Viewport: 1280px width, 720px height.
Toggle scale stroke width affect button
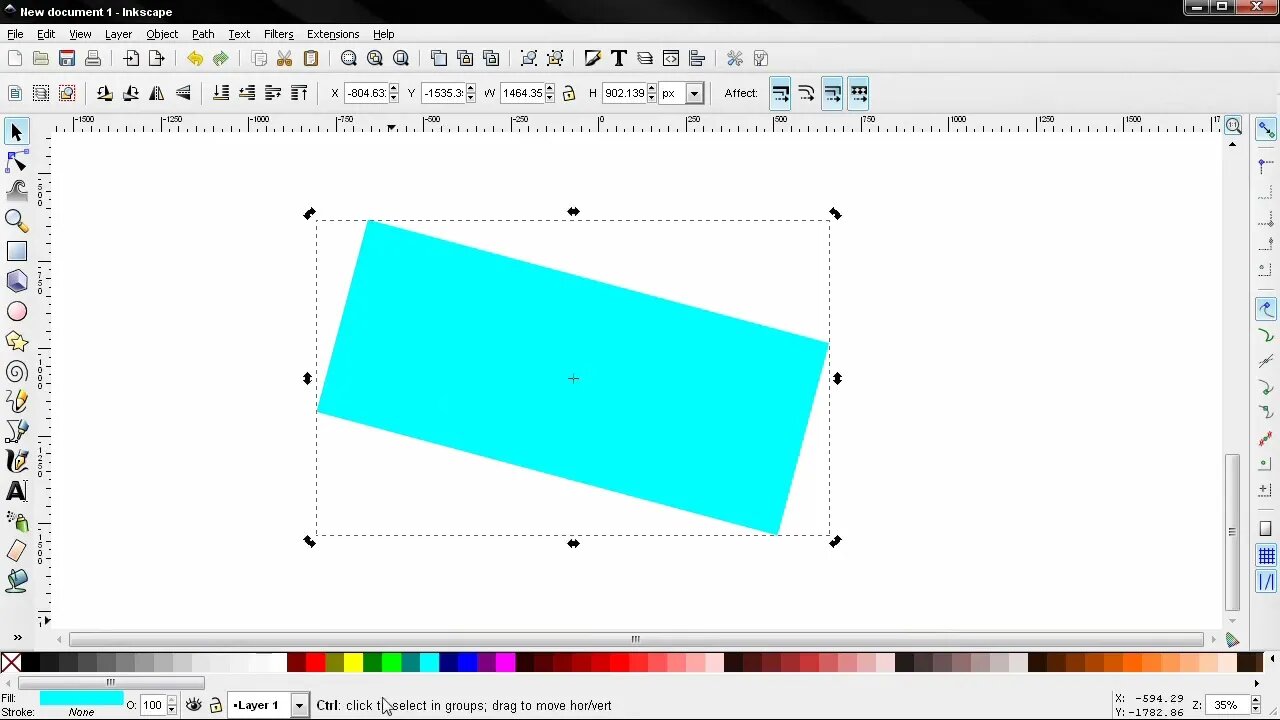coord(781,93)
